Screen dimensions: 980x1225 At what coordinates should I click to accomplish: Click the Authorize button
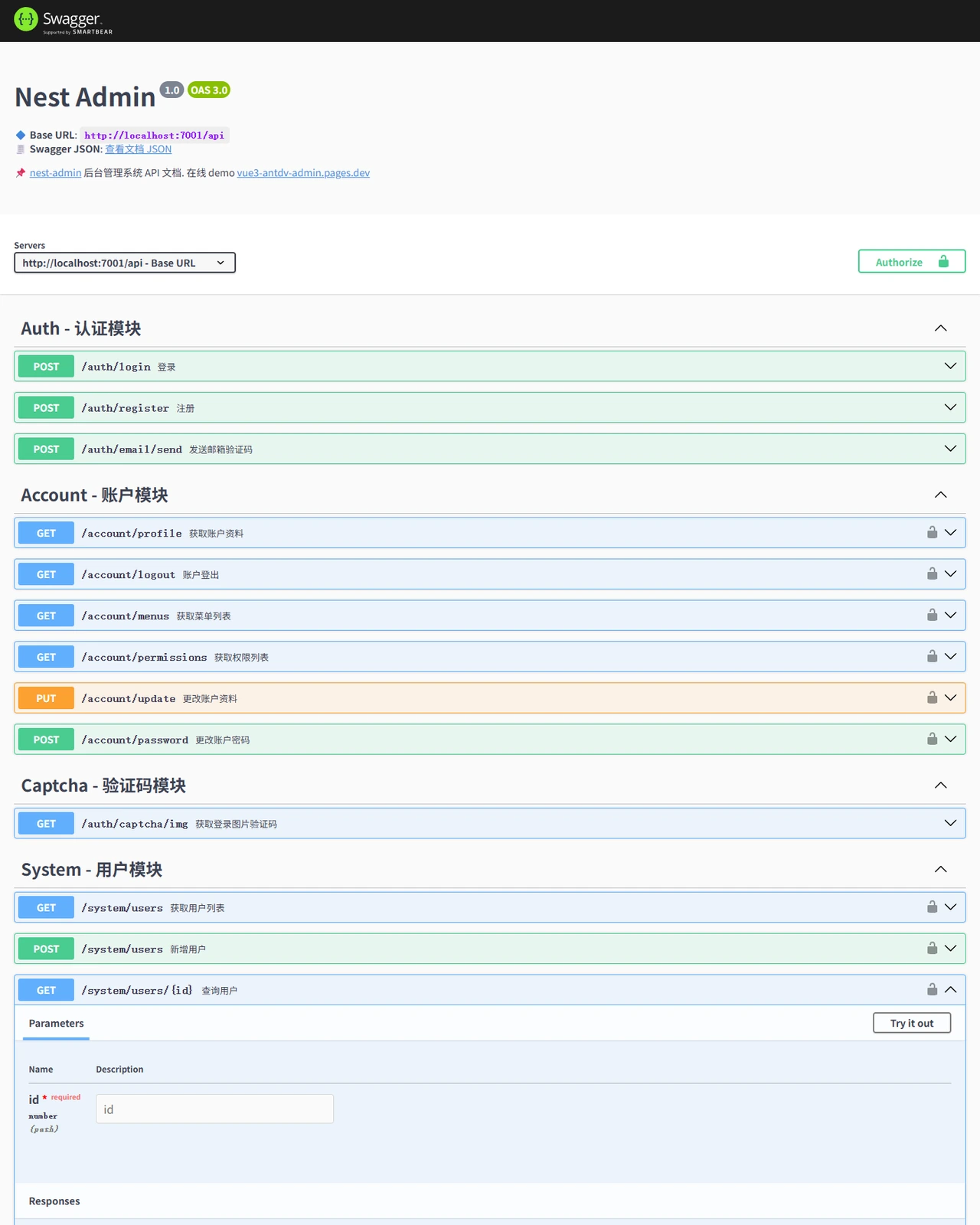[x=912, y=261]
